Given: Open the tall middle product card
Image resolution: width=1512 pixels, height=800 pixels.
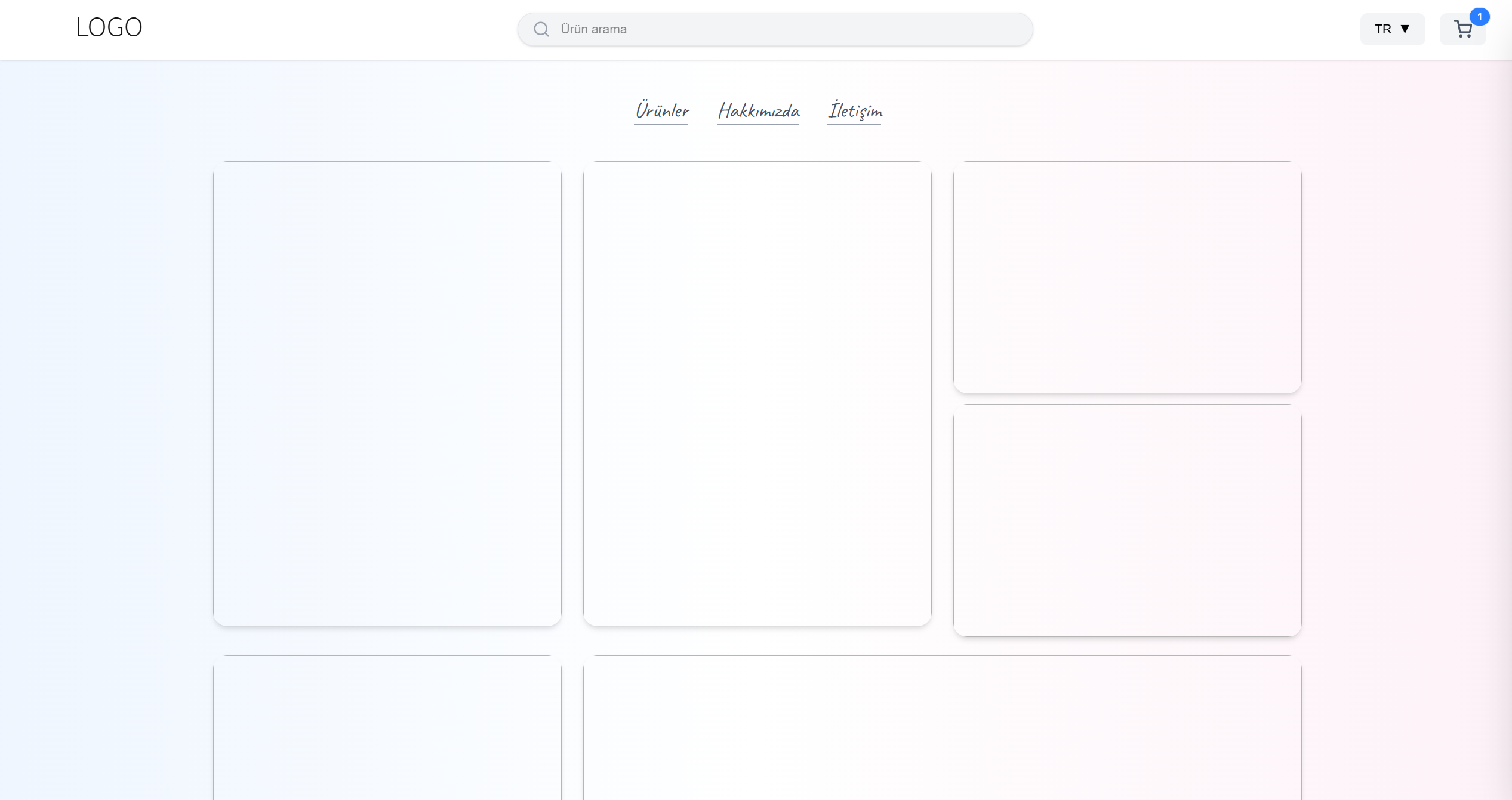Looking at the screenshot, I should 757,393.
